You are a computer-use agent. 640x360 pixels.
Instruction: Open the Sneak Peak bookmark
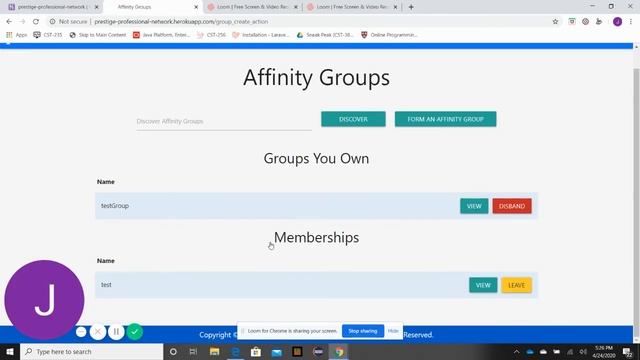325,35
